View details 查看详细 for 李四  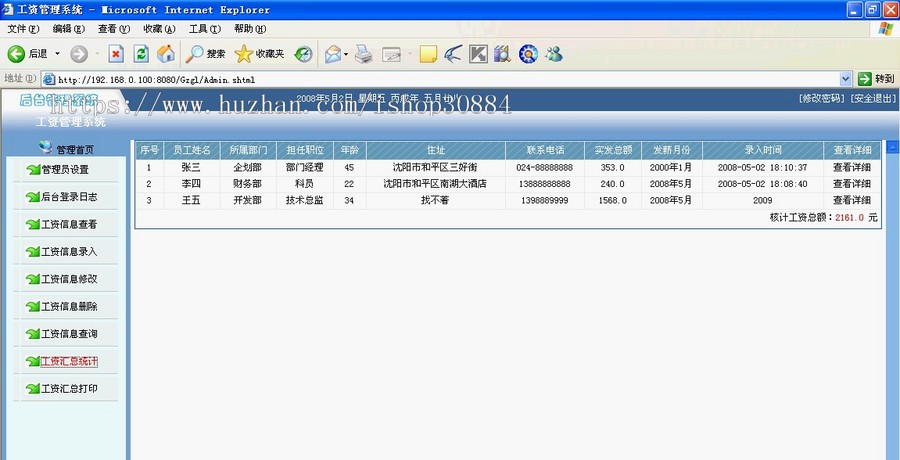point(852,184)
